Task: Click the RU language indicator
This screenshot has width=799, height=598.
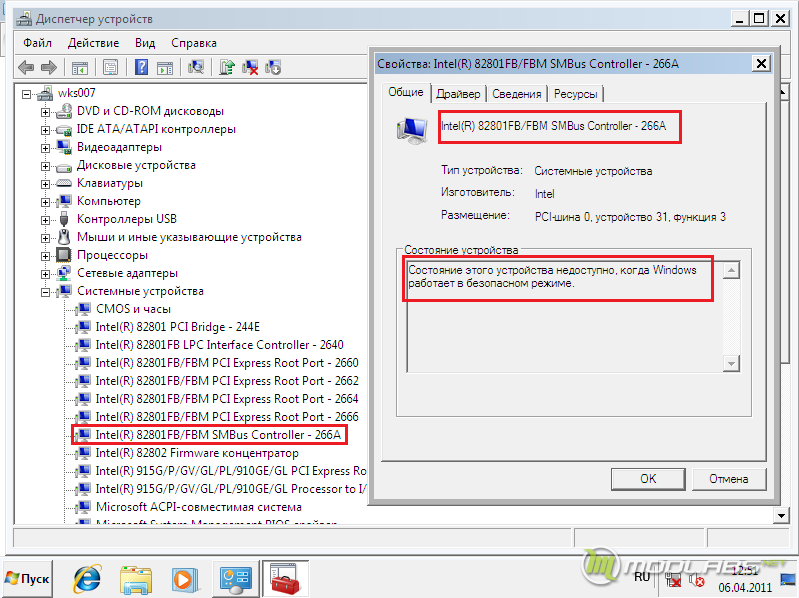Action: pyautogui.click(x=642, y=578)
